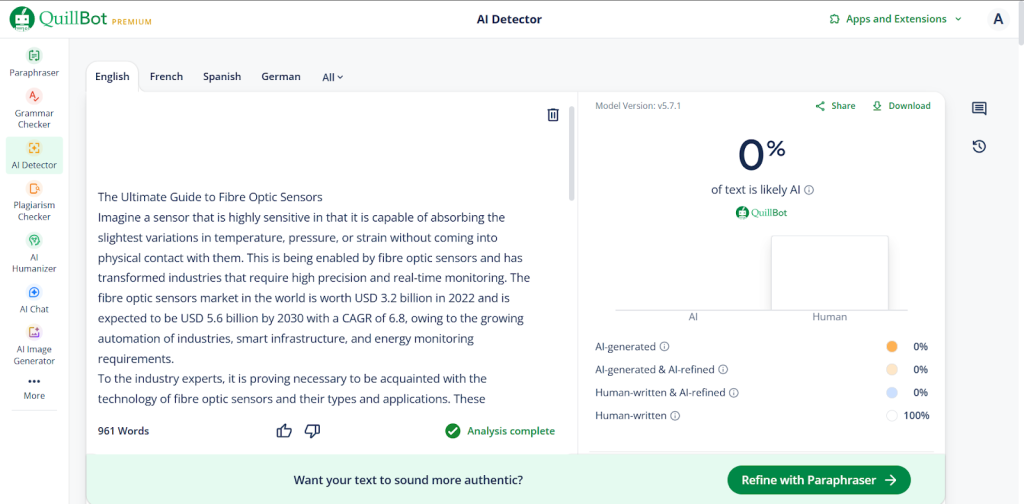Viewport: 1024px width, 504px height.
Task: Switch to the German language tab
Action: (x=281, y=77)
